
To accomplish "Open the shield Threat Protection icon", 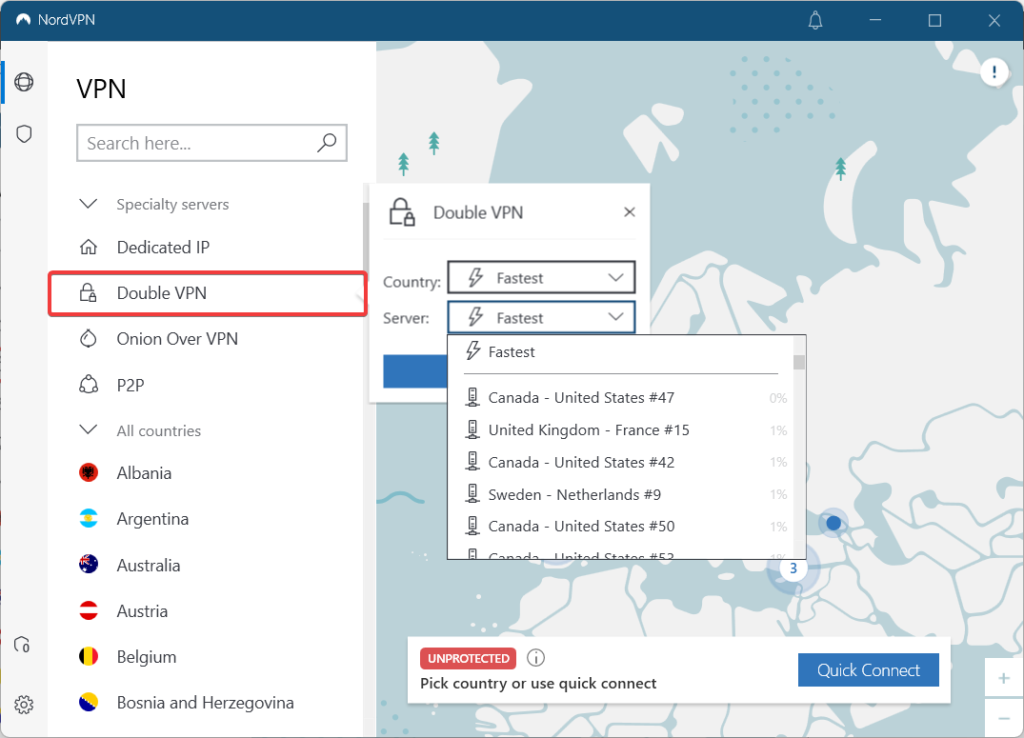I will (x=24, y=133).
